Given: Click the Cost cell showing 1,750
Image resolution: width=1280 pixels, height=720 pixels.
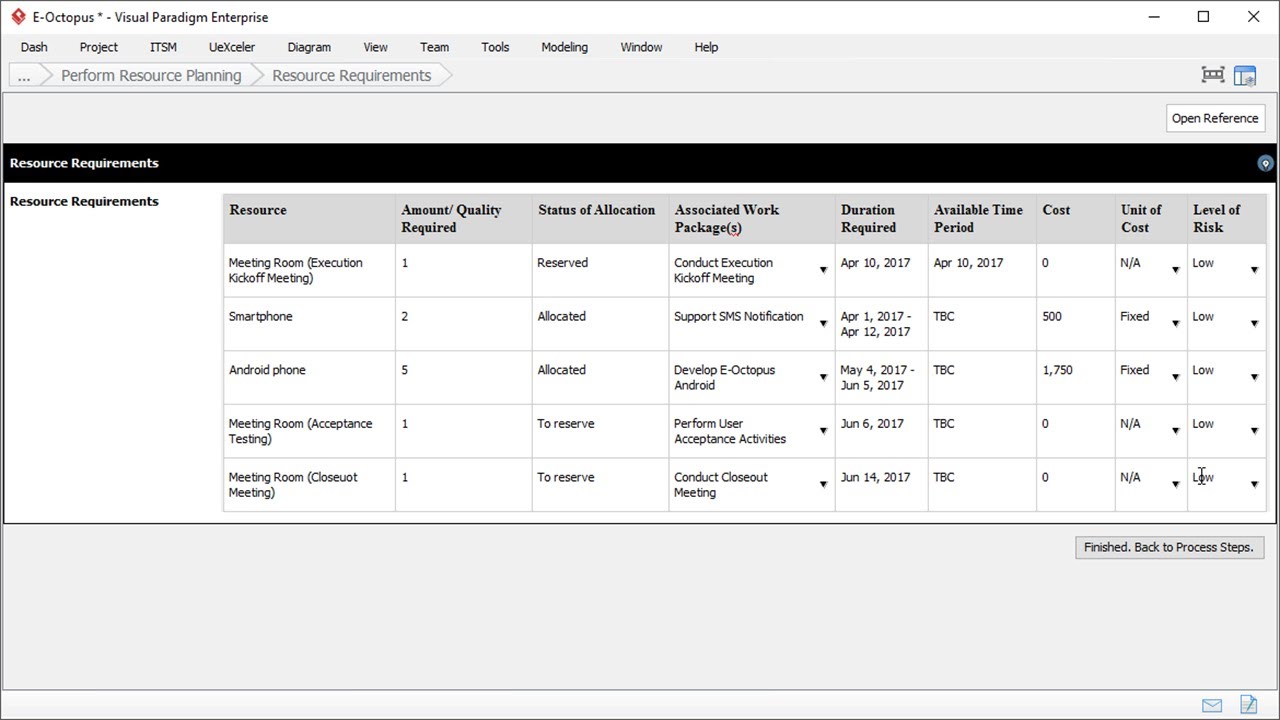Looking at the screenshot, I should (1057, 370).
